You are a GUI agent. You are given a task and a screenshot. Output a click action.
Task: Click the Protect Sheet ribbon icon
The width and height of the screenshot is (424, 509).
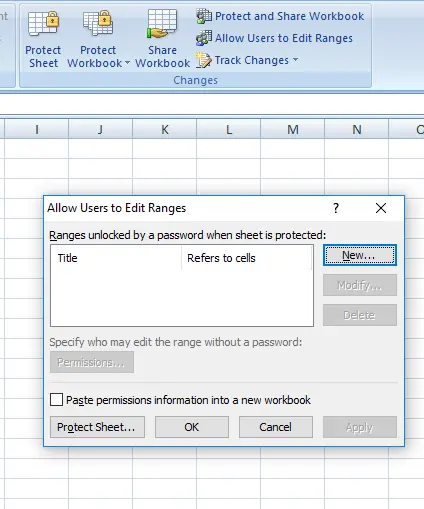click(43, 23)
